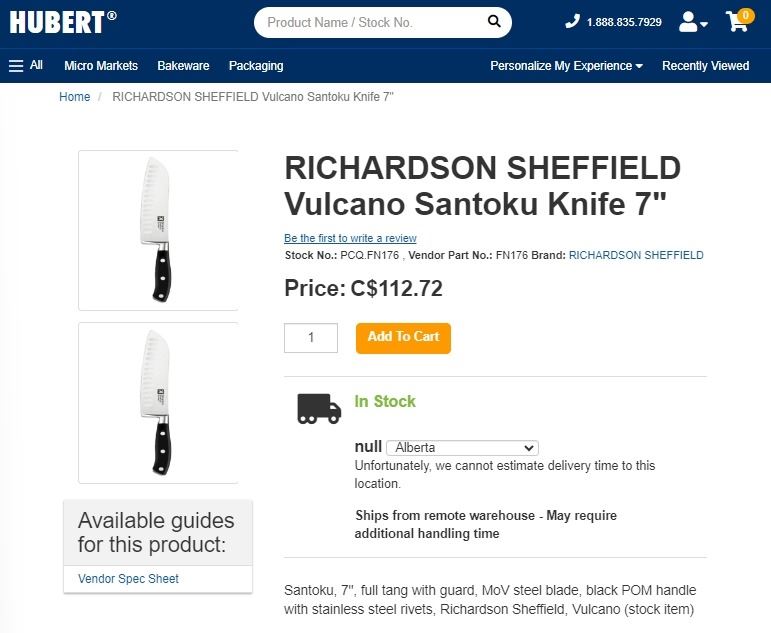Click the Add To Cart button

click(x=403, y=337)
